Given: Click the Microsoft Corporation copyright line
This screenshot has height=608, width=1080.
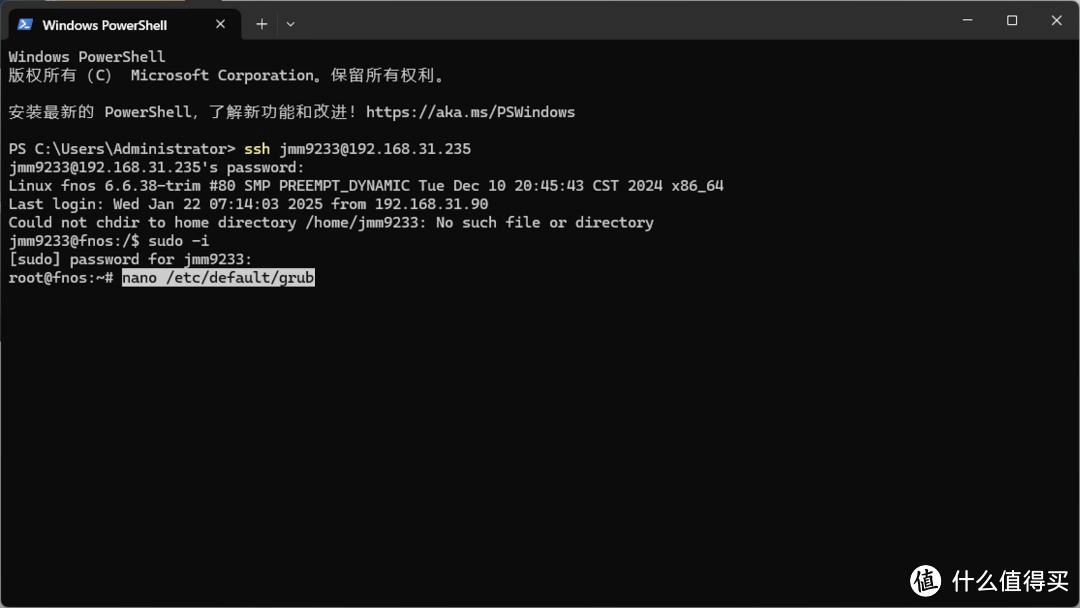Looking at the screenshot, I should [226, 75].
